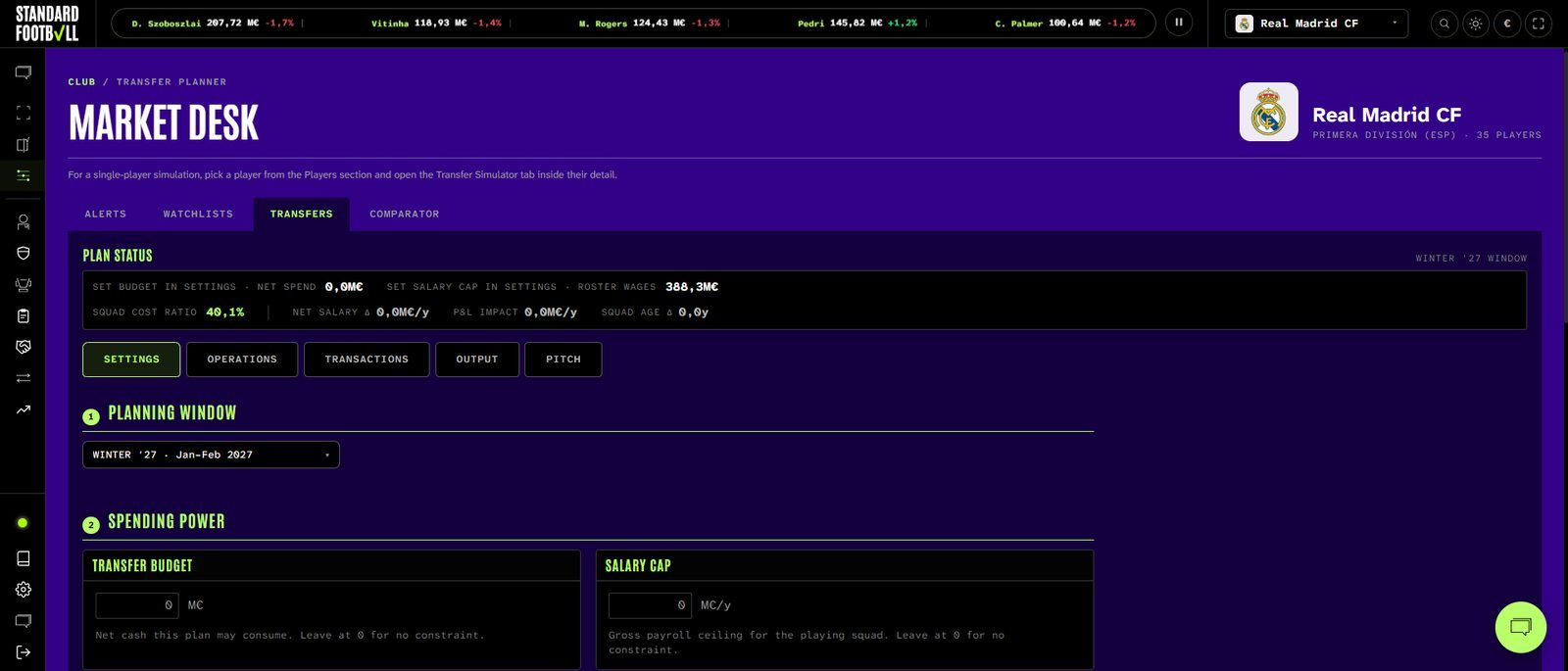Click the Club breadcrumb link
Viewport: 1568px width, 671px height.
[x=82, y=82]
